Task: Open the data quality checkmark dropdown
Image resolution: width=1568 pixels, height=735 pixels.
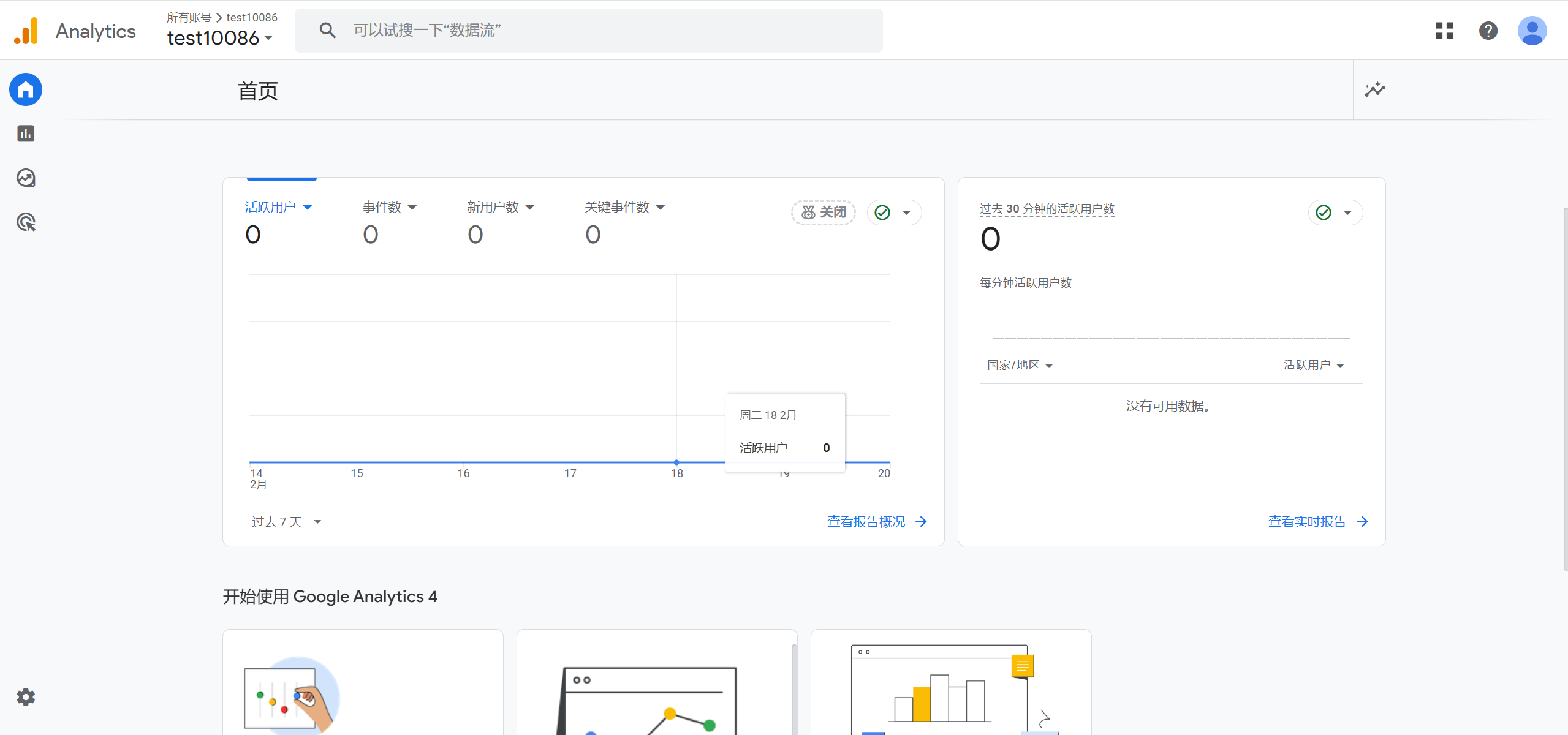Action: pos(894,212)
